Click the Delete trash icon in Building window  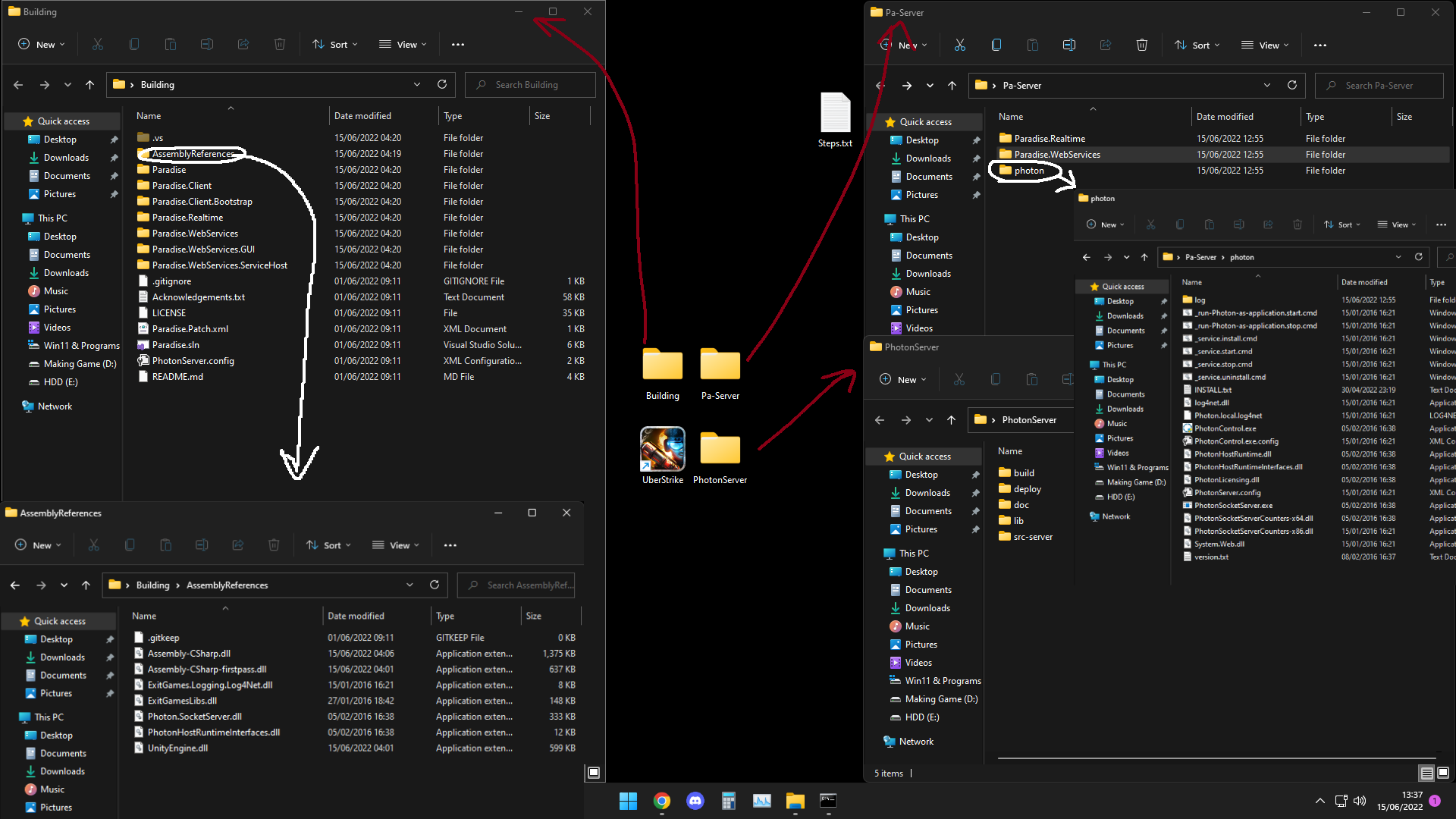point(280,45)
